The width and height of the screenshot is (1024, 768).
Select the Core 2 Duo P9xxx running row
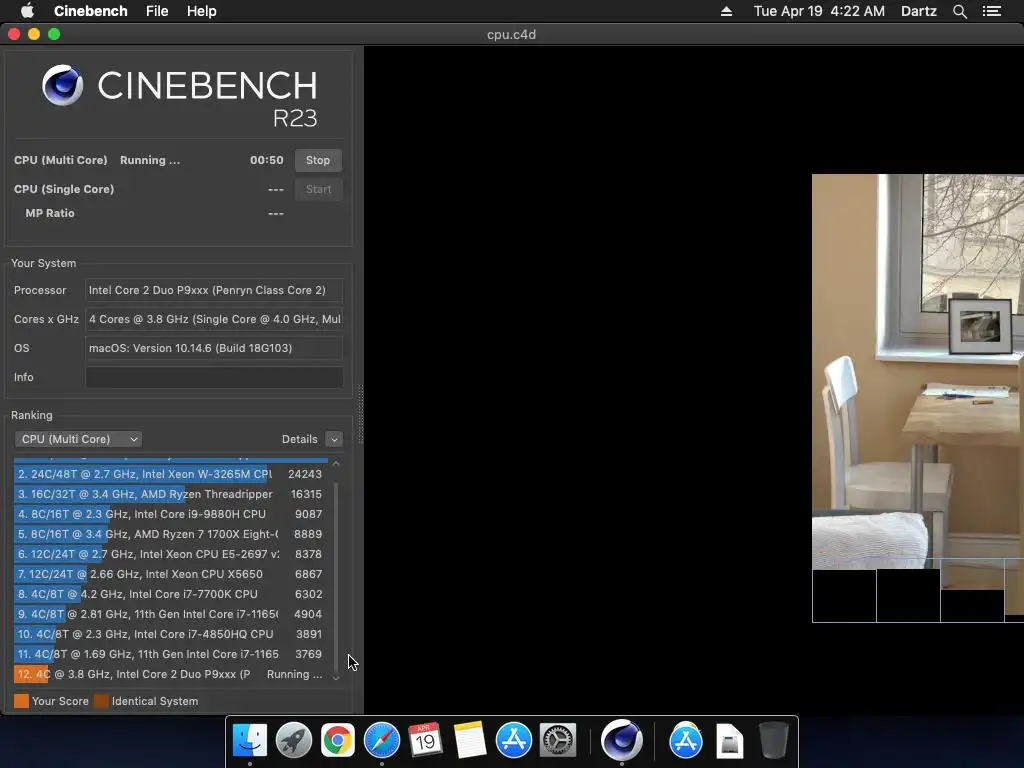pyautogui.click(x=170, y=674)
